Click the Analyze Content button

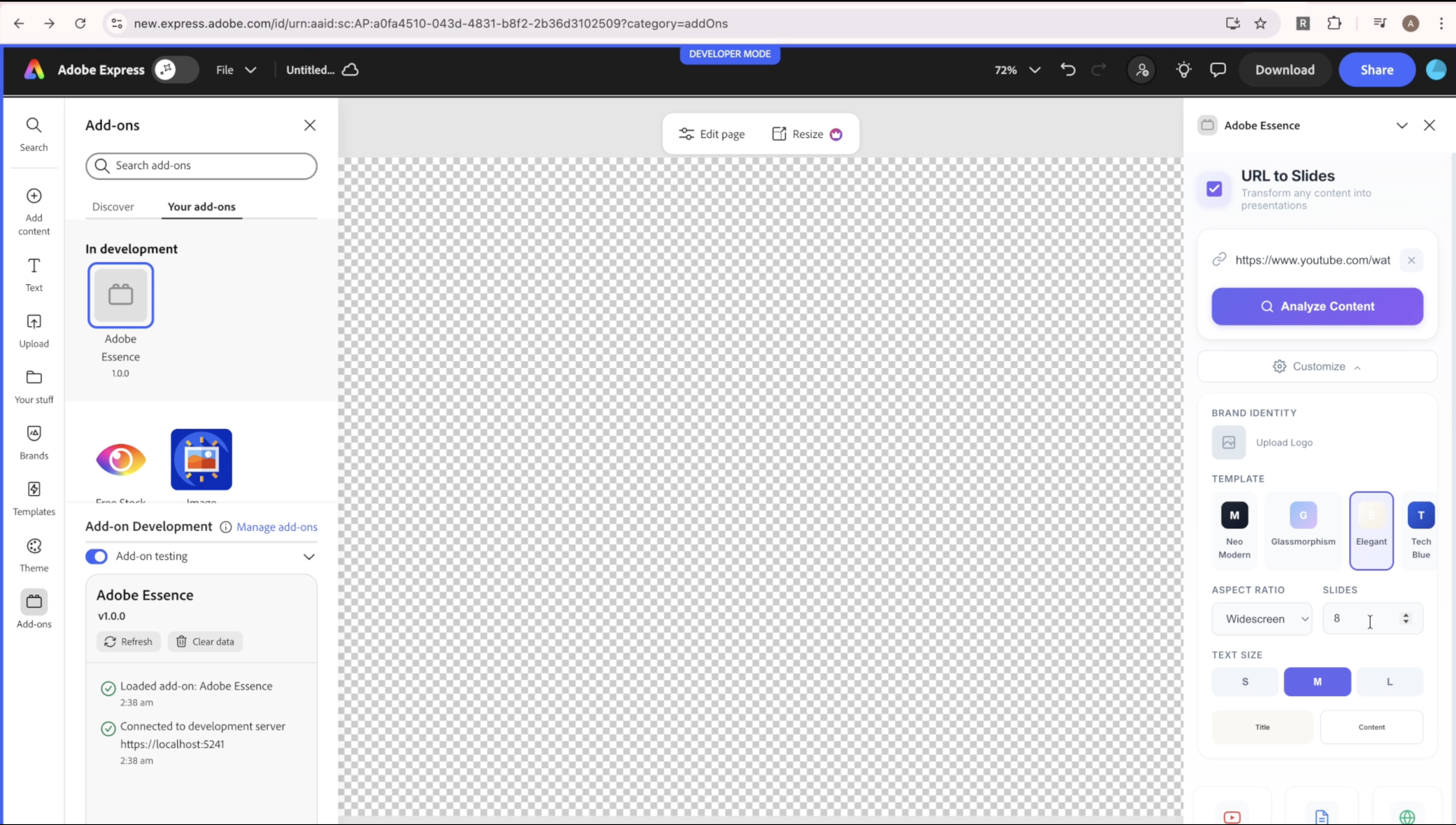1317,307
